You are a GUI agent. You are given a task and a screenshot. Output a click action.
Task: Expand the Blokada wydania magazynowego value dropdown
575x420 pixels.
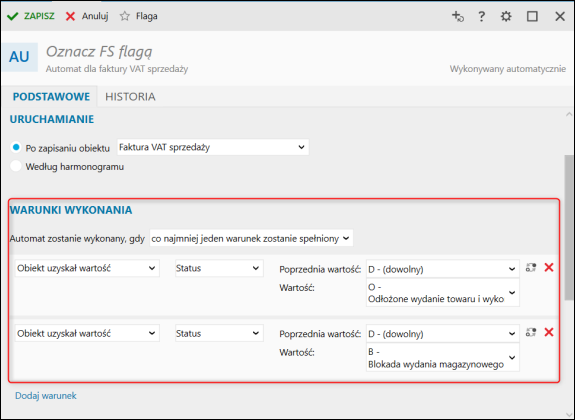(x=443, y=358)
